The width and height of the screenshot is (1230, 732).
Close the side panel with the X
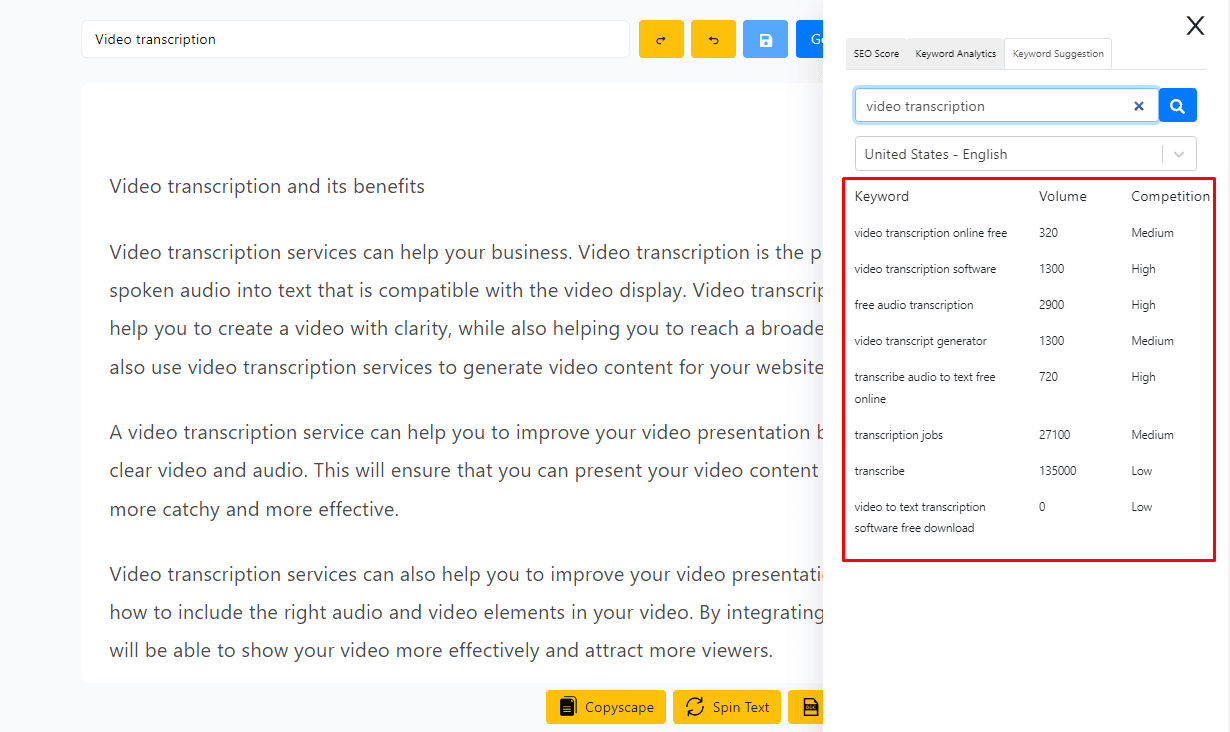[1195, 26]
